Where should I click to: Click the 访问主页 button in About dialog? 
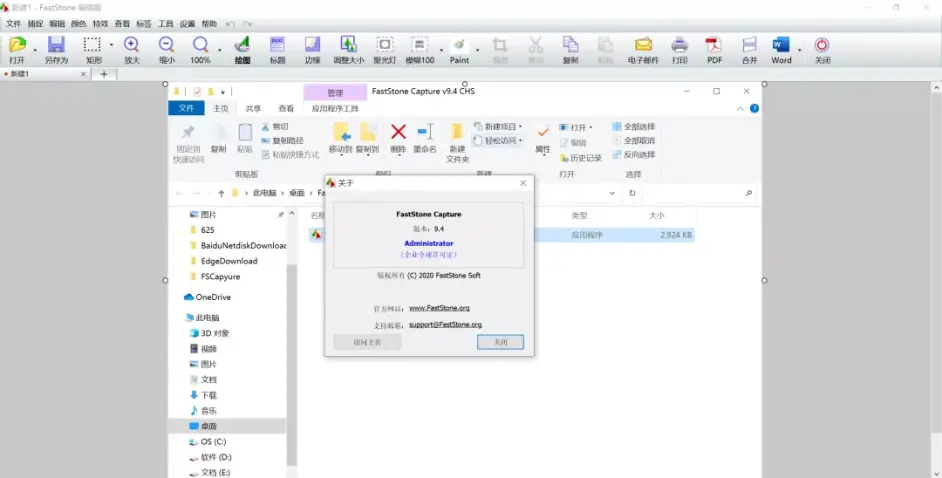pos(367,342)
